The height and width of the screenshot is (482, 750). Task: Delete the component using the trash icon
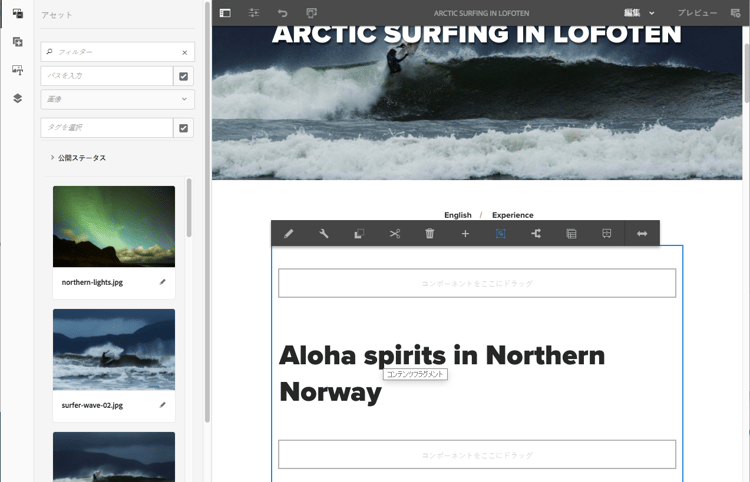coord(430,233)
